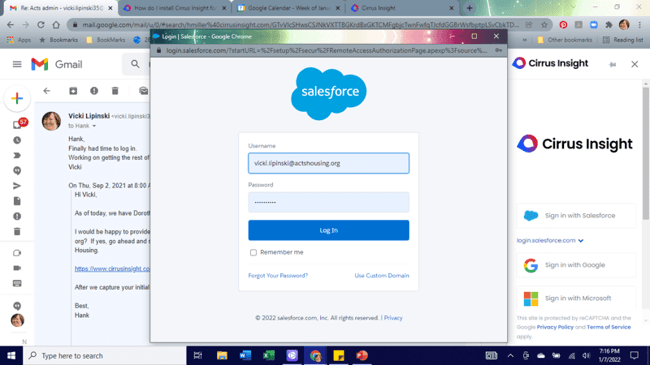Open Trash icon in Gmail sidebar
The height and width of the screenshot is (365, 650).
pos(17,231)
